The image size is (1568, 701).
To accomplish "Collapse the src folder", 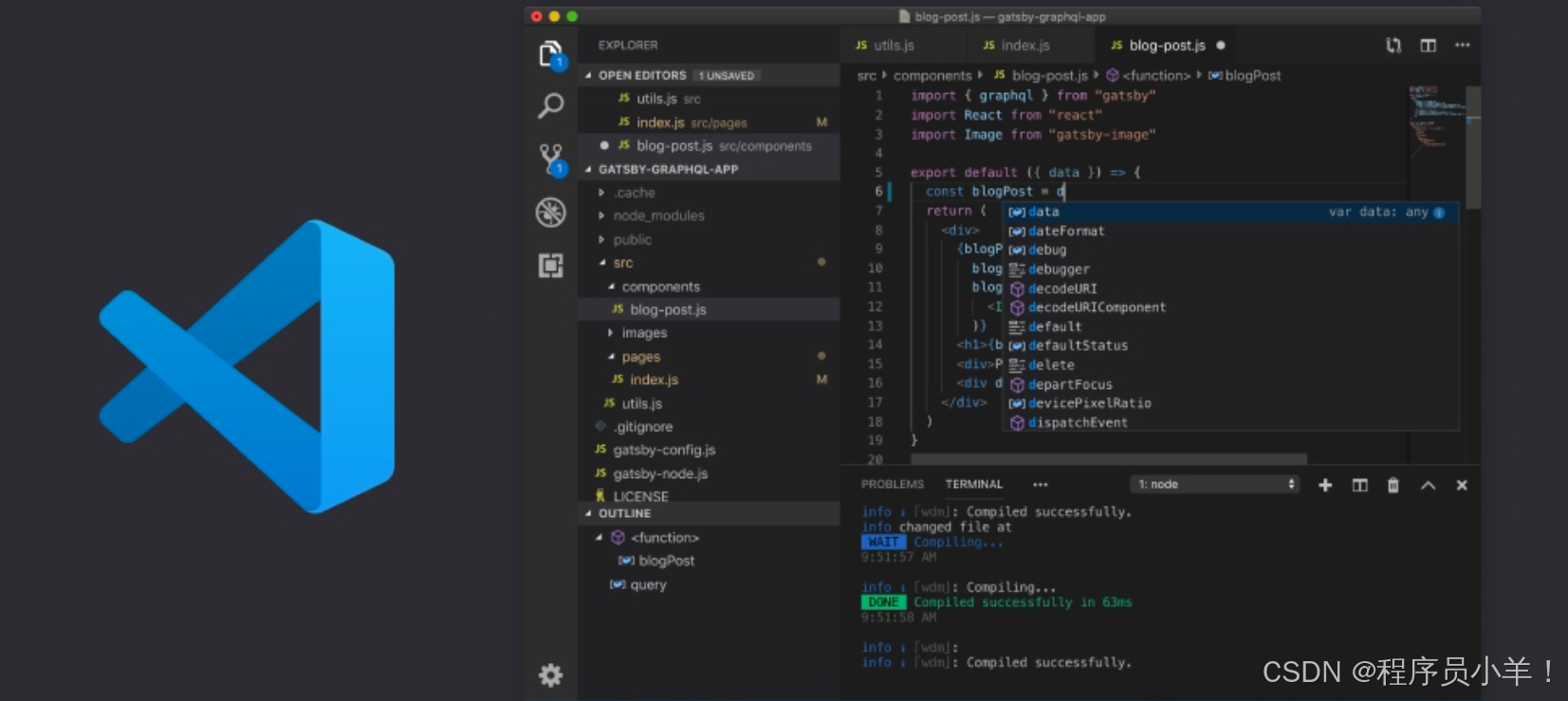I will (602, 263).
